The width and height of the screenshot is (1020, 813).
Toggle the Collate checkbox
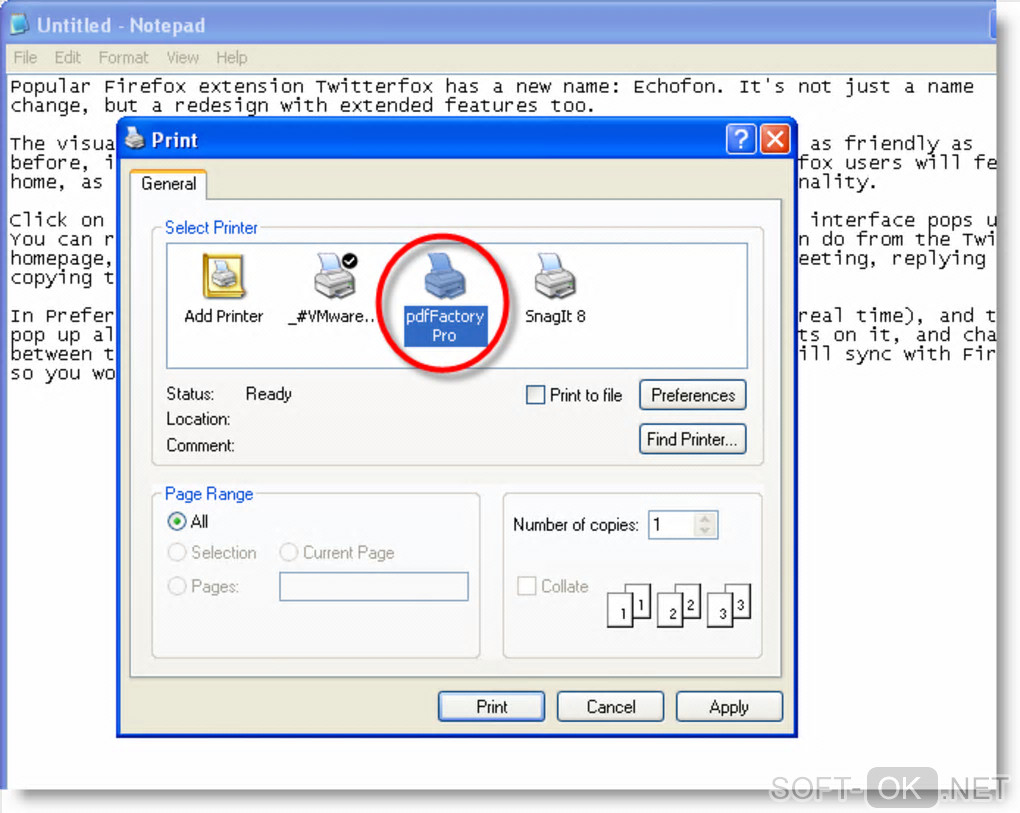coord(526,585)
